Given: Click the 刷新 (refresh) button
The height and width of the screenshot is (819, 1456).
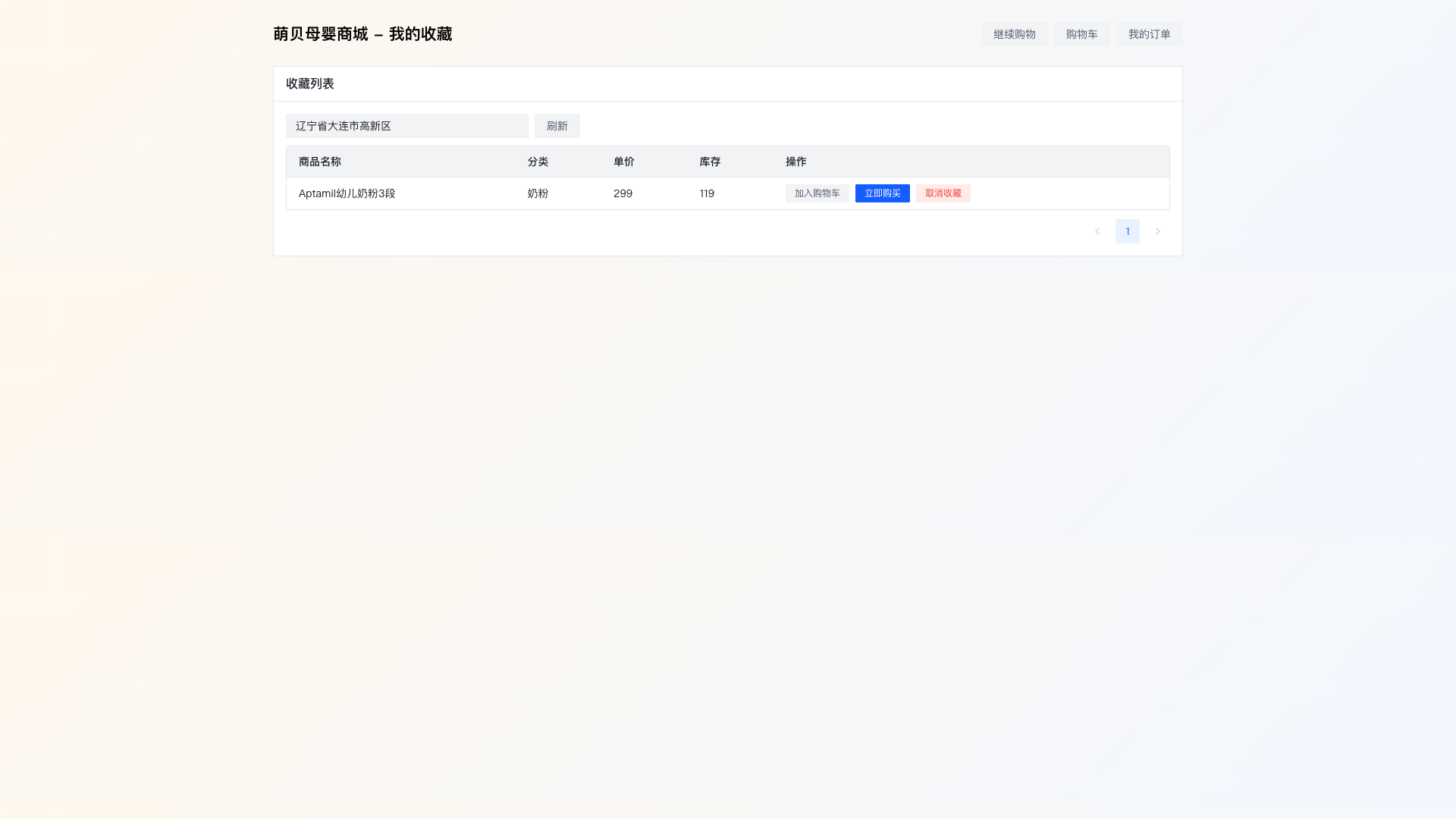Looking at the screenshot, I should pos(557,126).
